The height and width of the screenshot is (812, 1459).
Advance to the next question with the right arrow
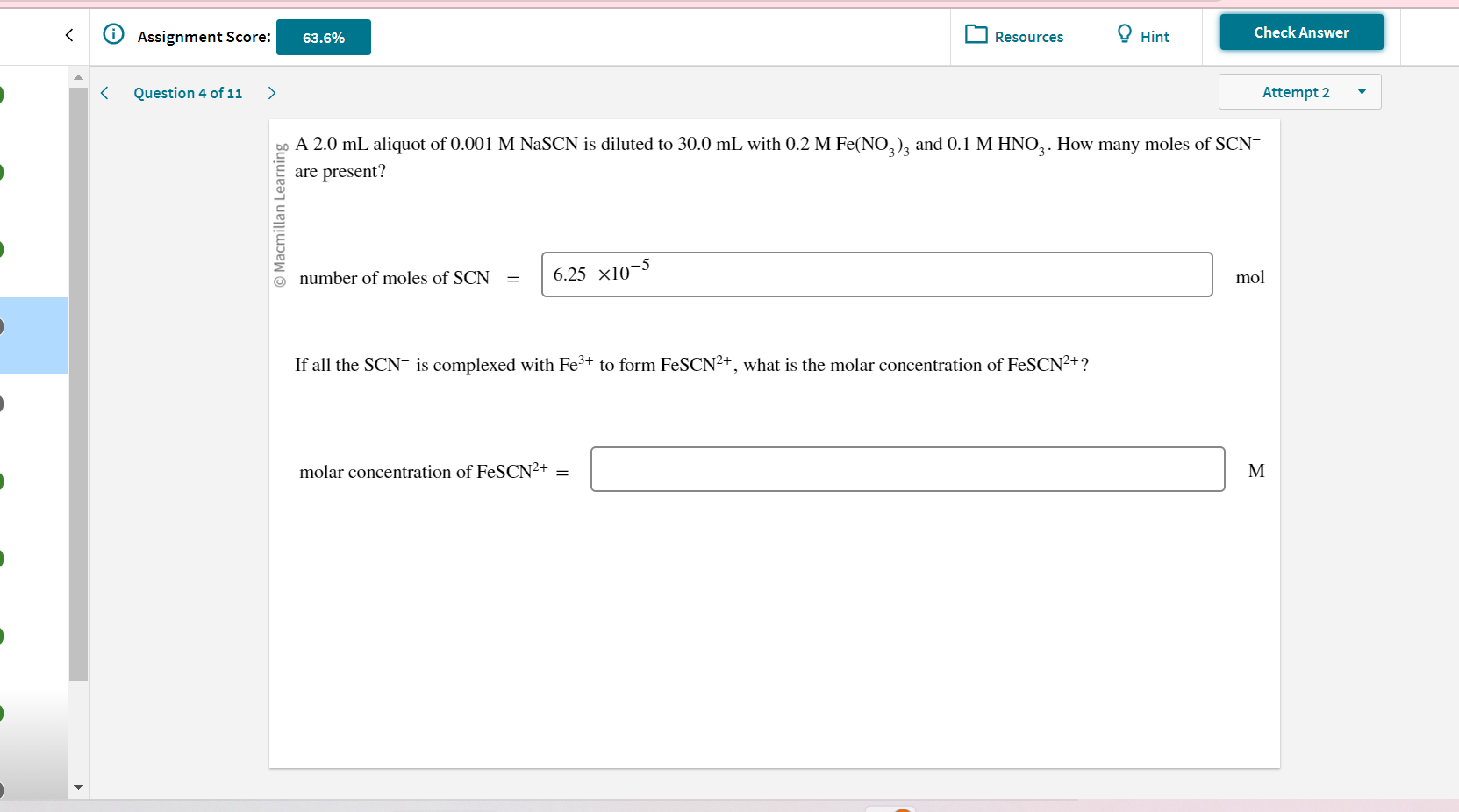[x=272, y=92]
